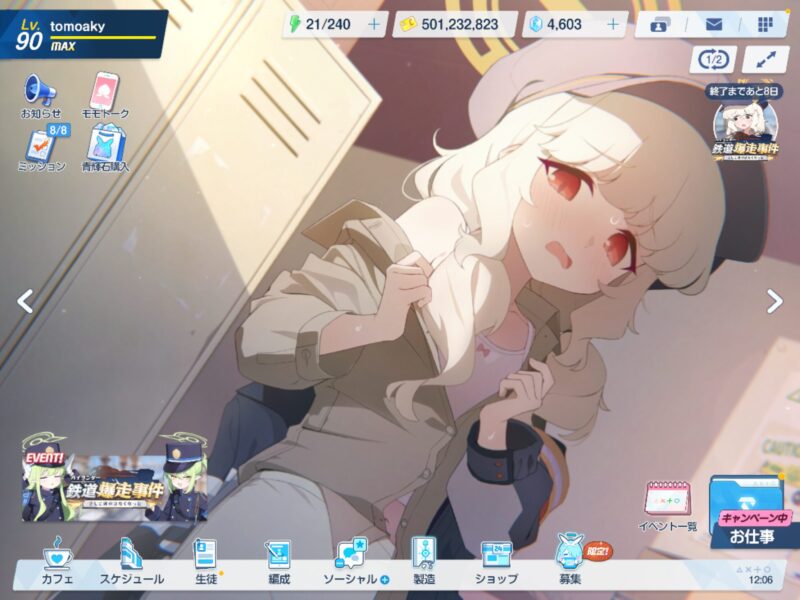The image size is (800, 600).
Task: Add stamina with the plus next to 21/240
Action: click(x=374, y=24)
